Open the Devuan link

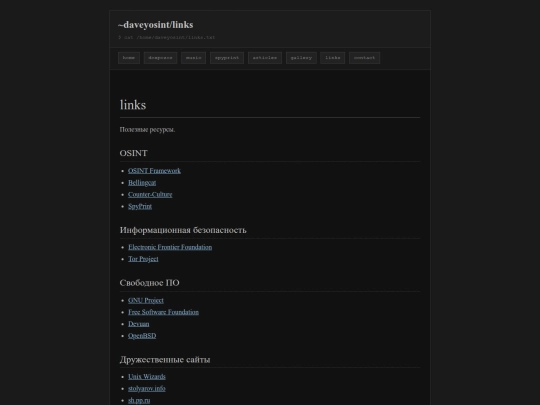click(x=139, y=324)
